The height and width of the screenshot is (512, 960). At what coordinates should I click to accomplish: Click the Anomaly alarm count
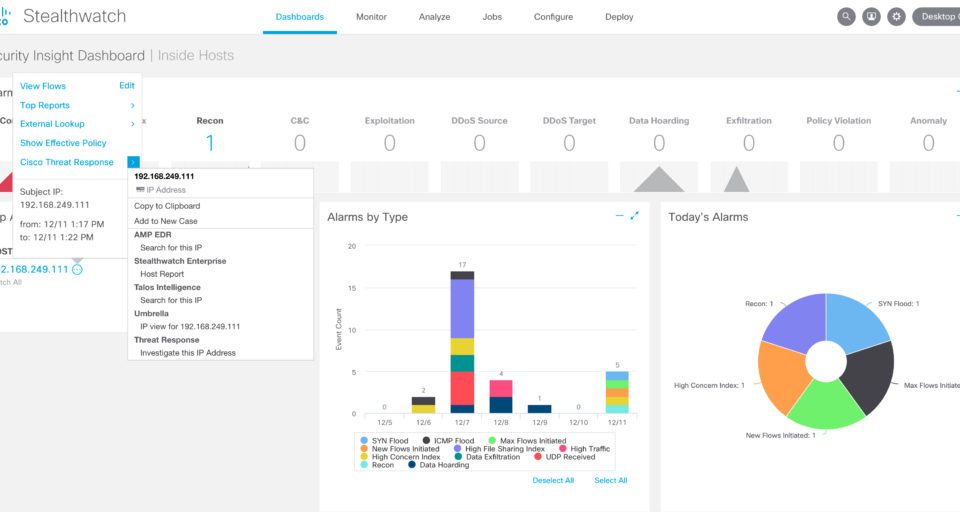pos(928,143)
